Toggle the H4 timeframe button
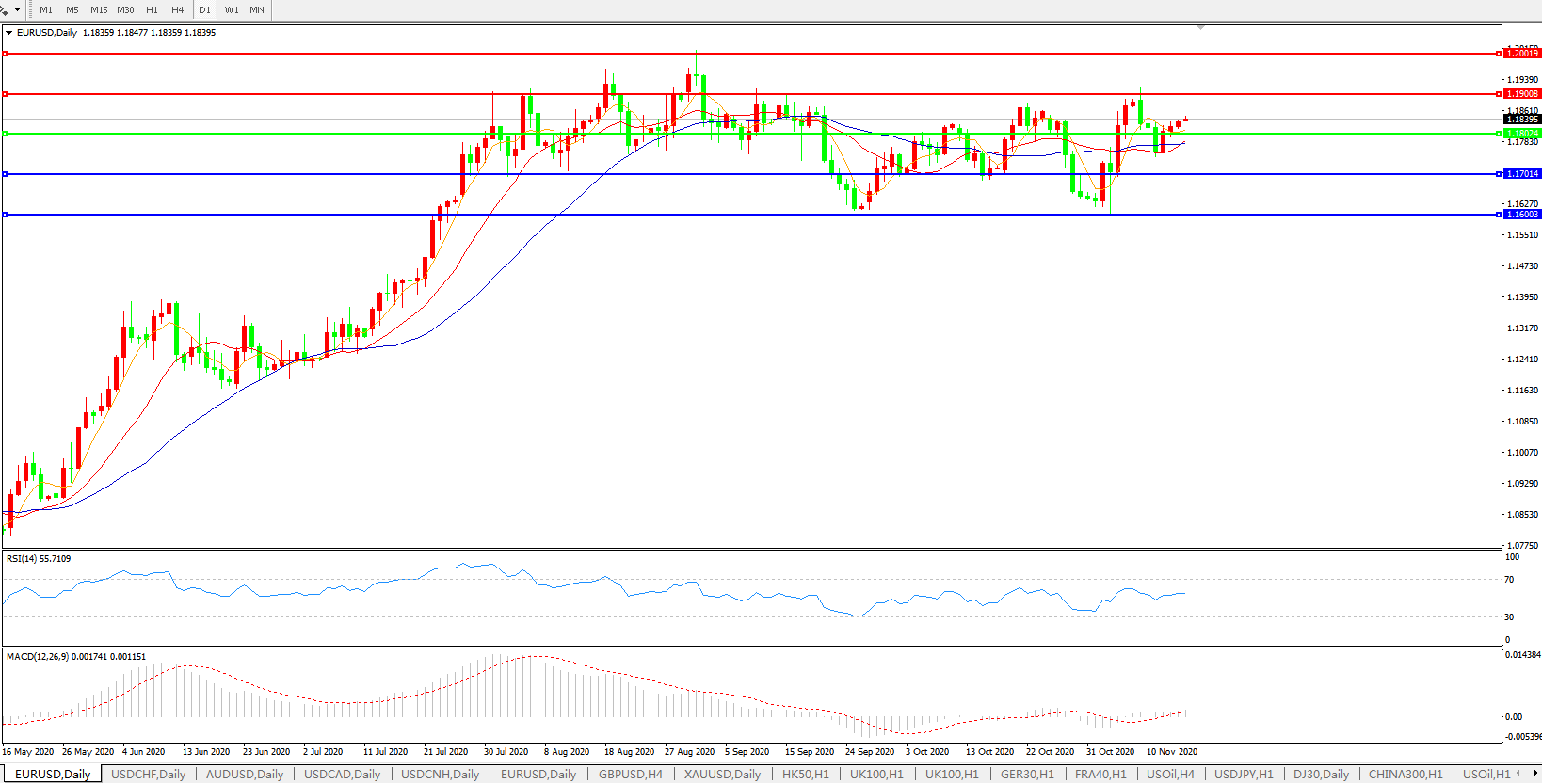1542x784 pixels. [x=177, y=10]
